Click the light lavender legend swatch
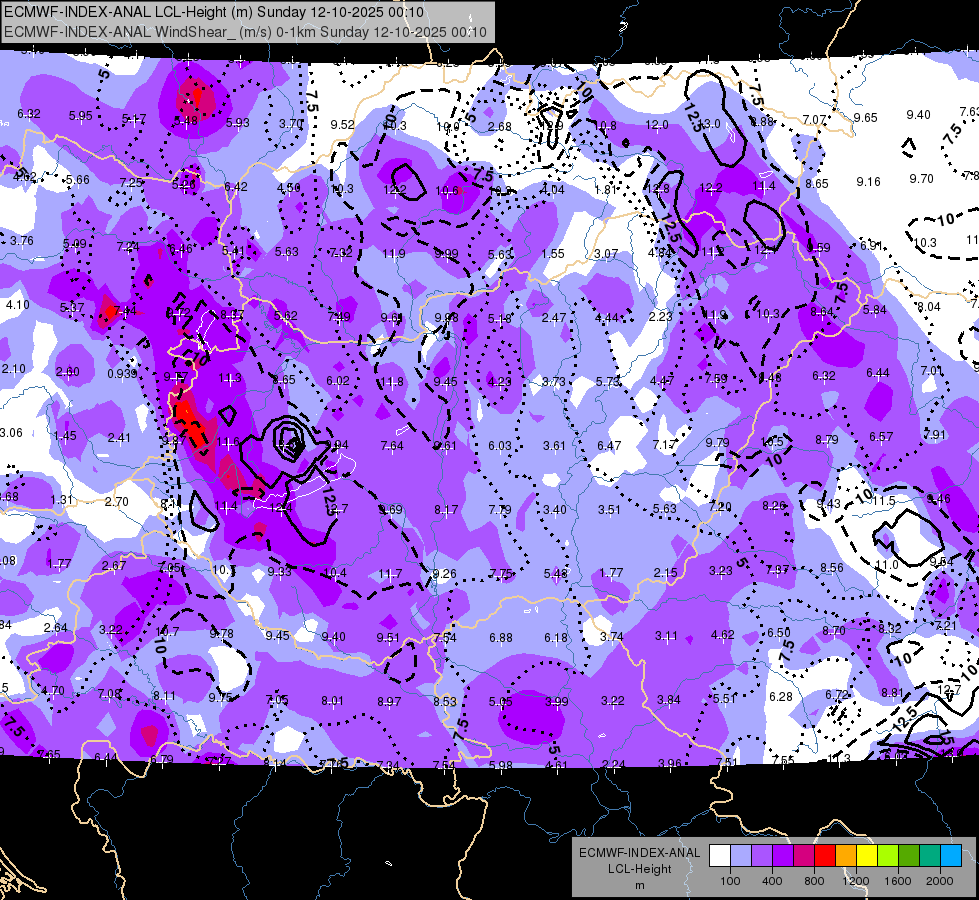Image resolution: width=979 pixels, height=900 pixels. (x=741, y=855)
